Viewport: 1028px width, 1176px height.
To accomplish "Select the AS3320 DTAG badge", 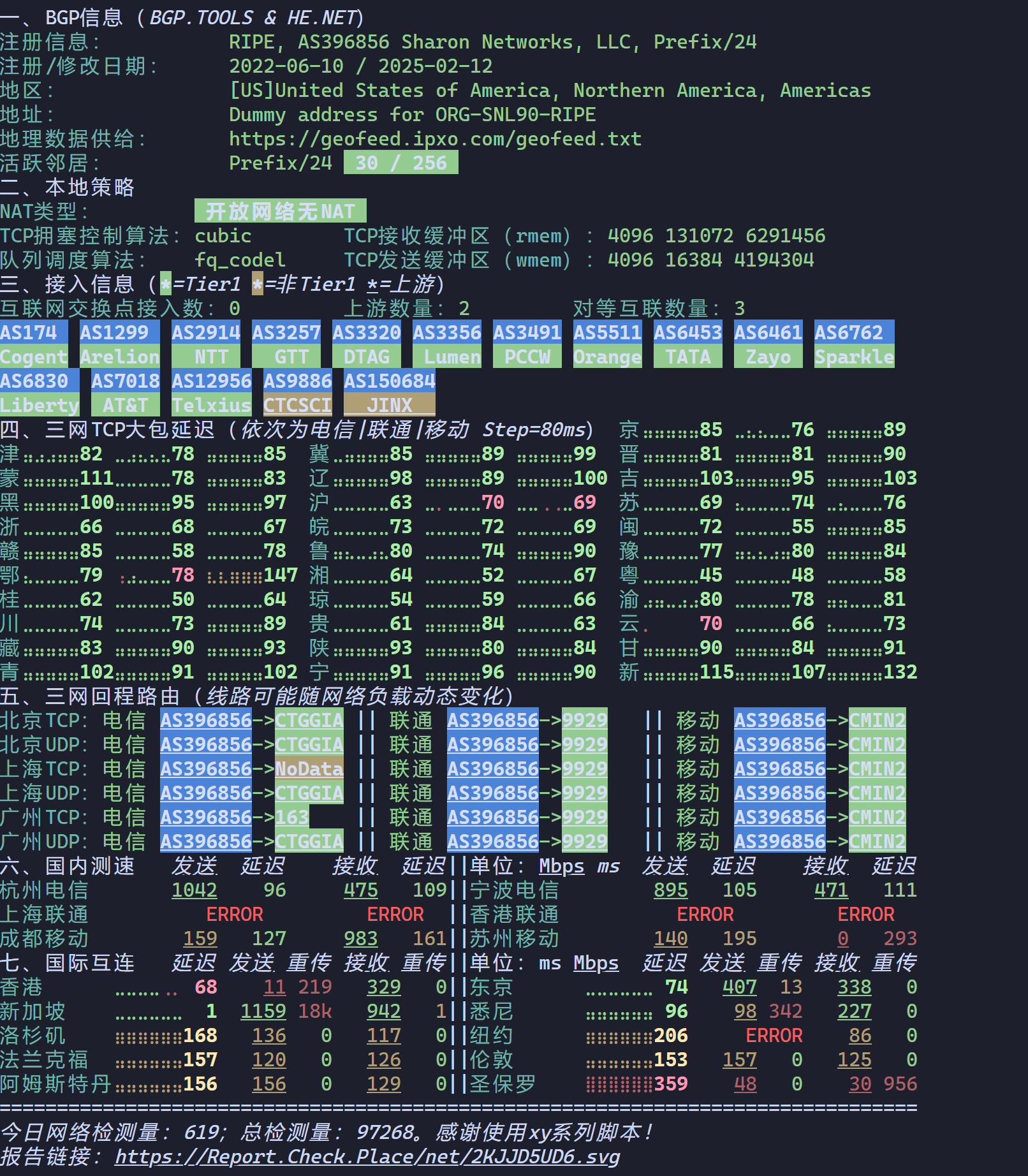I will [367, 344].
